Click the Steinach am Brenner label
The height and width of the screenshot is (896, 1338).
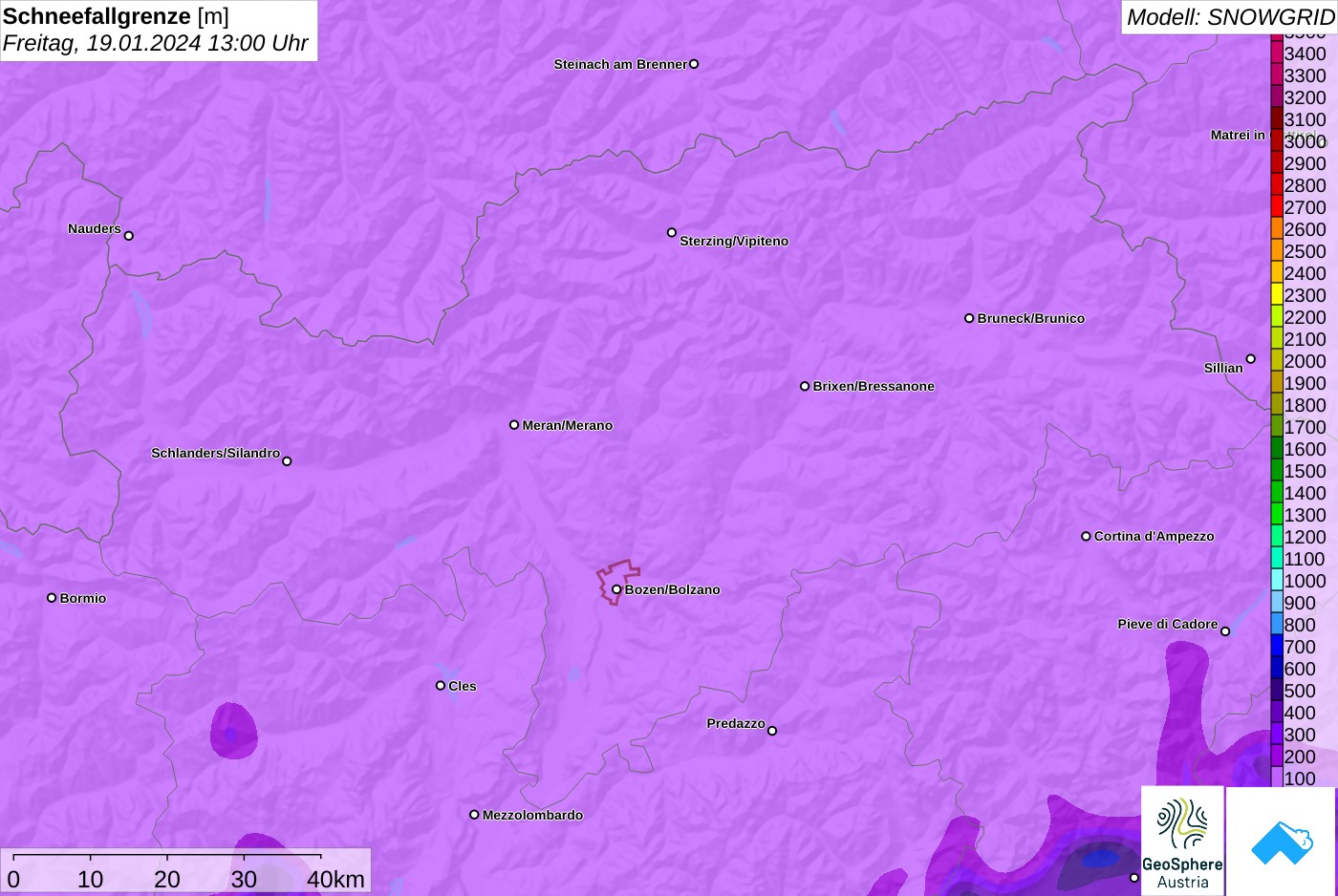(620, 64)
